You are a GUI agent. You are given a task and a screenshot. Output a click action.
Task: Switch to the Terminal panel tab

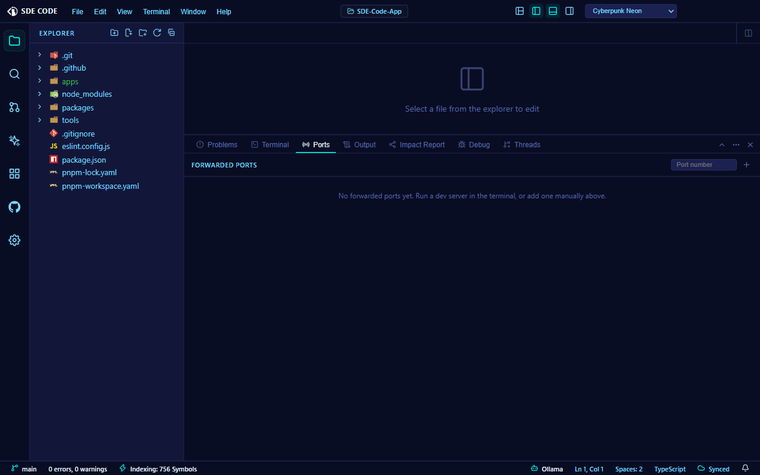pyautogui.click(x=270, y=144)
